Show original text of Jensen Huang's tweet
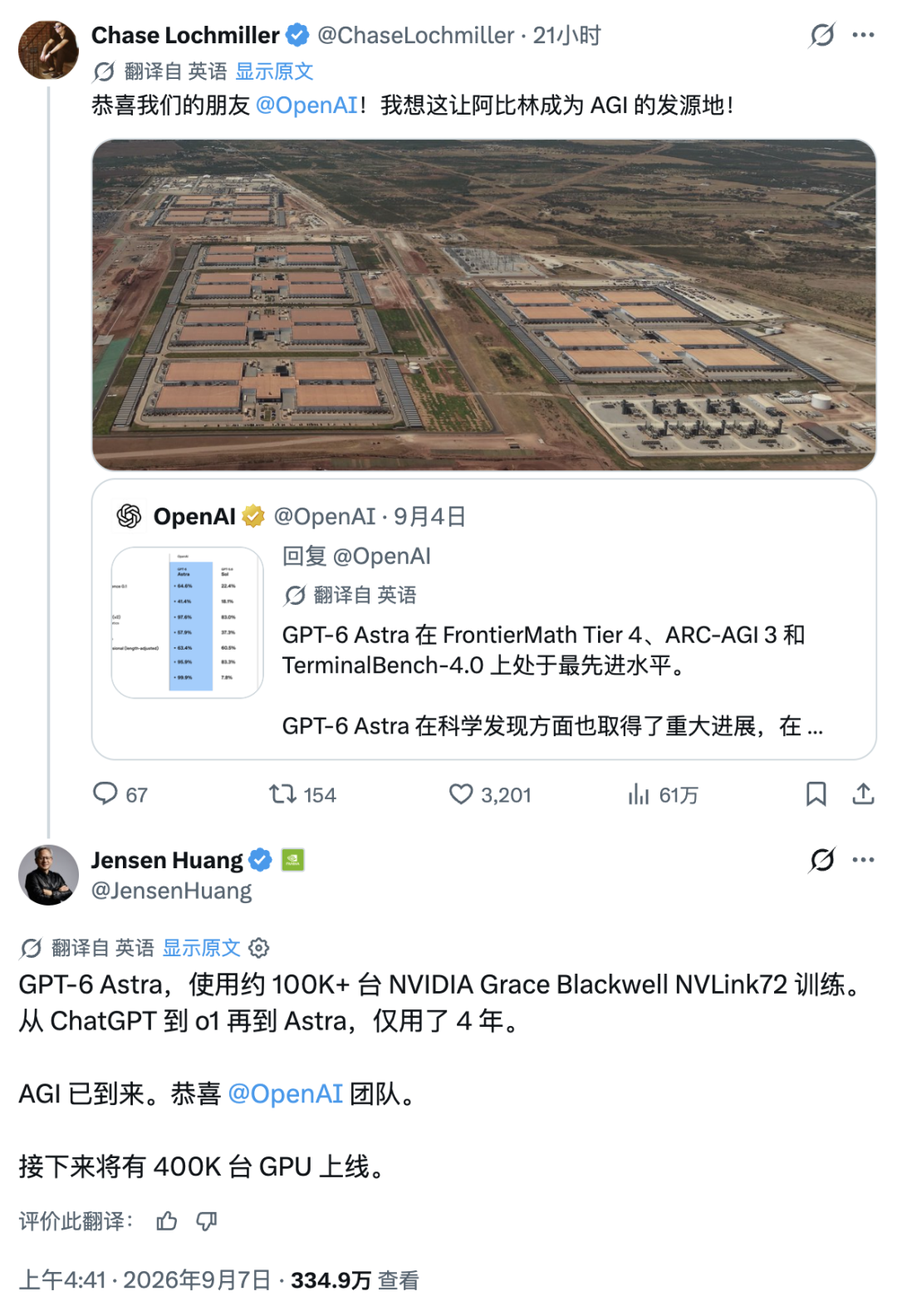The image size is (897, 1316). (x=201, y=948)
